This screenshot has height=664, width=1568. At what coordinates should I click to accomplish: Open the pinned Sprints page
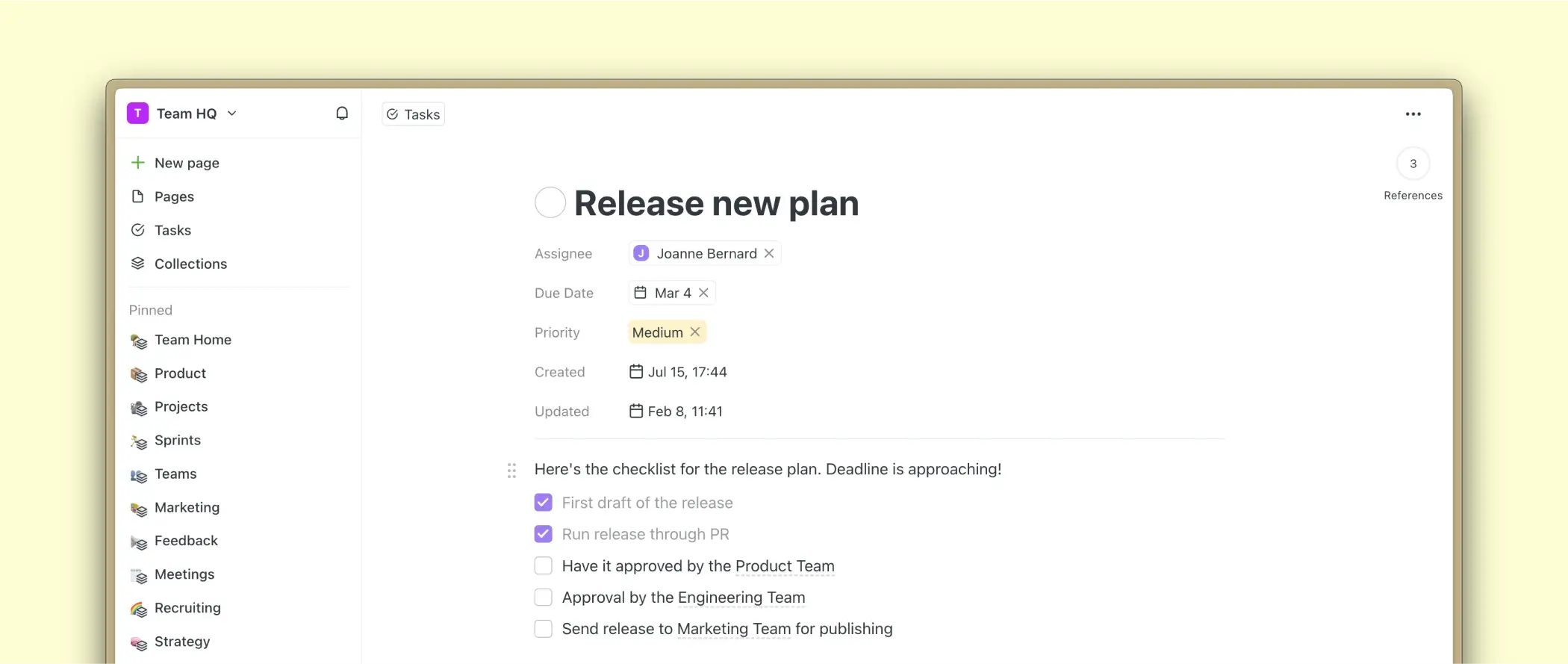click(x=178, y=440)
